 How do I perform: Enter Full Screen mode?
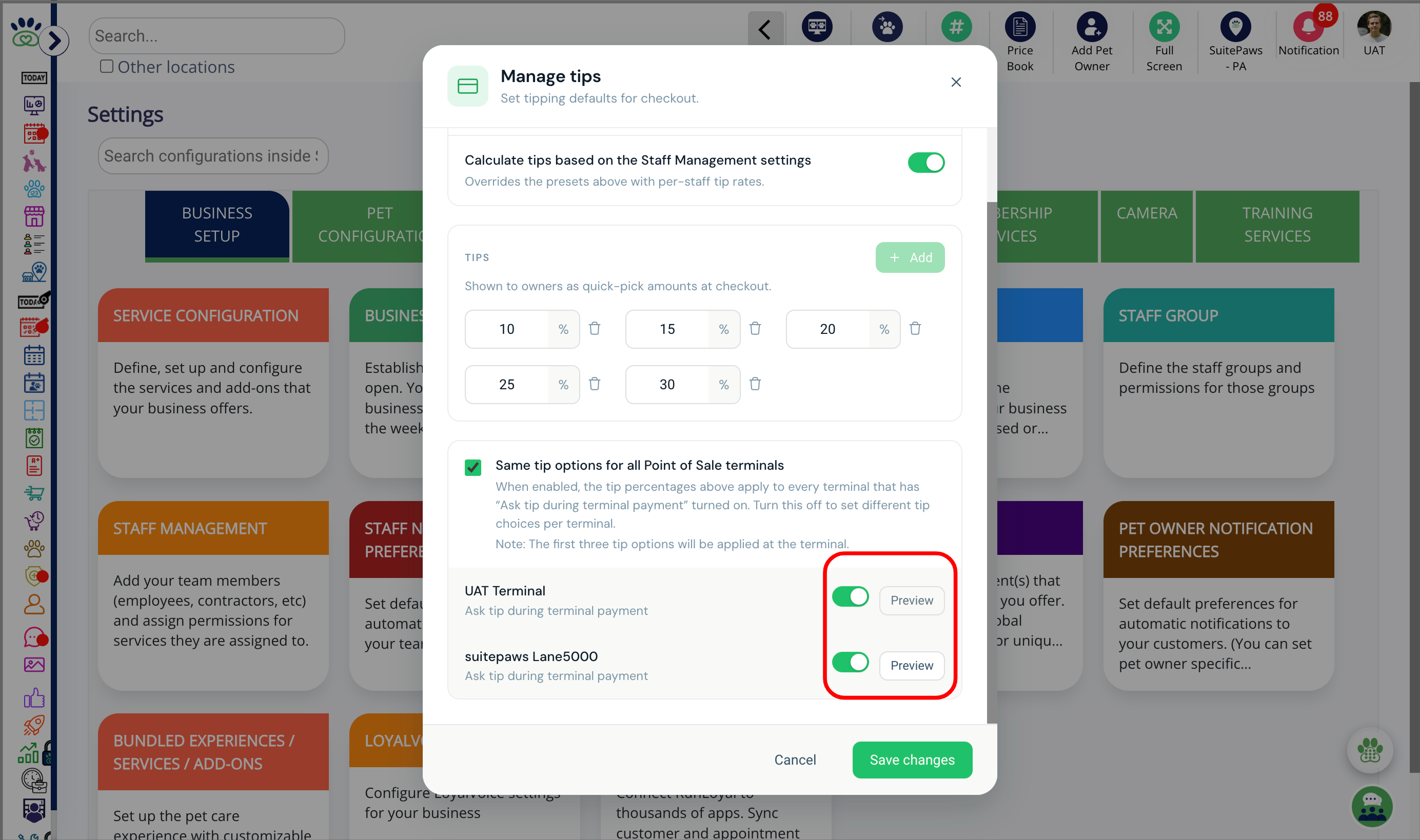click(1164, 27)
